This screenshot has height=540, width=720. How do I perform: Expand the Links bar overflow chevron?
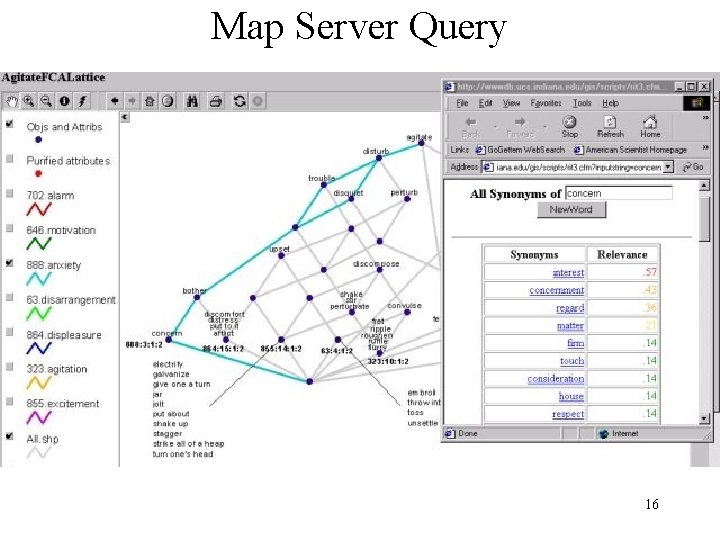pyautogui.click(x=705, y=148)
